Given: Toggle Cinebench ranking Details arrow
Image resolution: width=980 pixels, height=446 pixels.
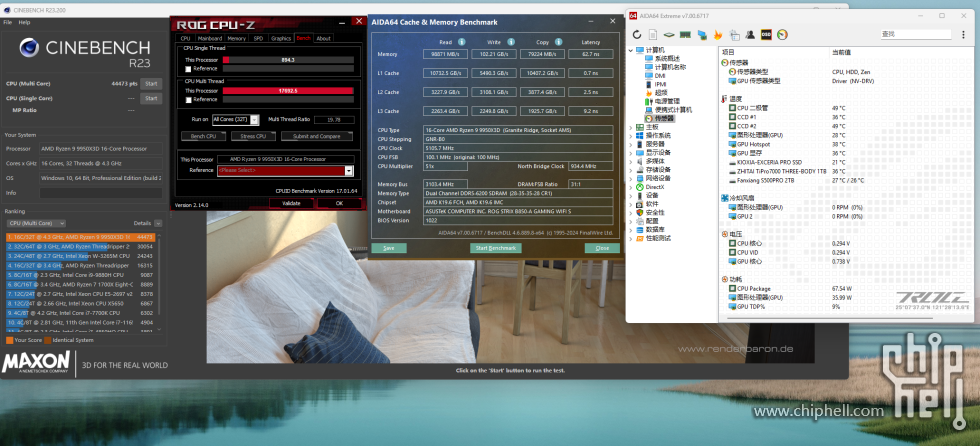Looking at the screenshot, I should (158, 223).
